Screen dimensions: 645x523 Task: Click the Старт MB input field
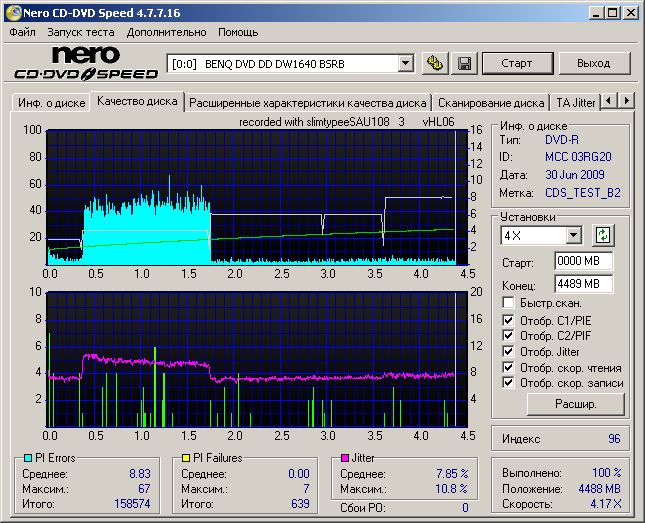click(583, 261)
